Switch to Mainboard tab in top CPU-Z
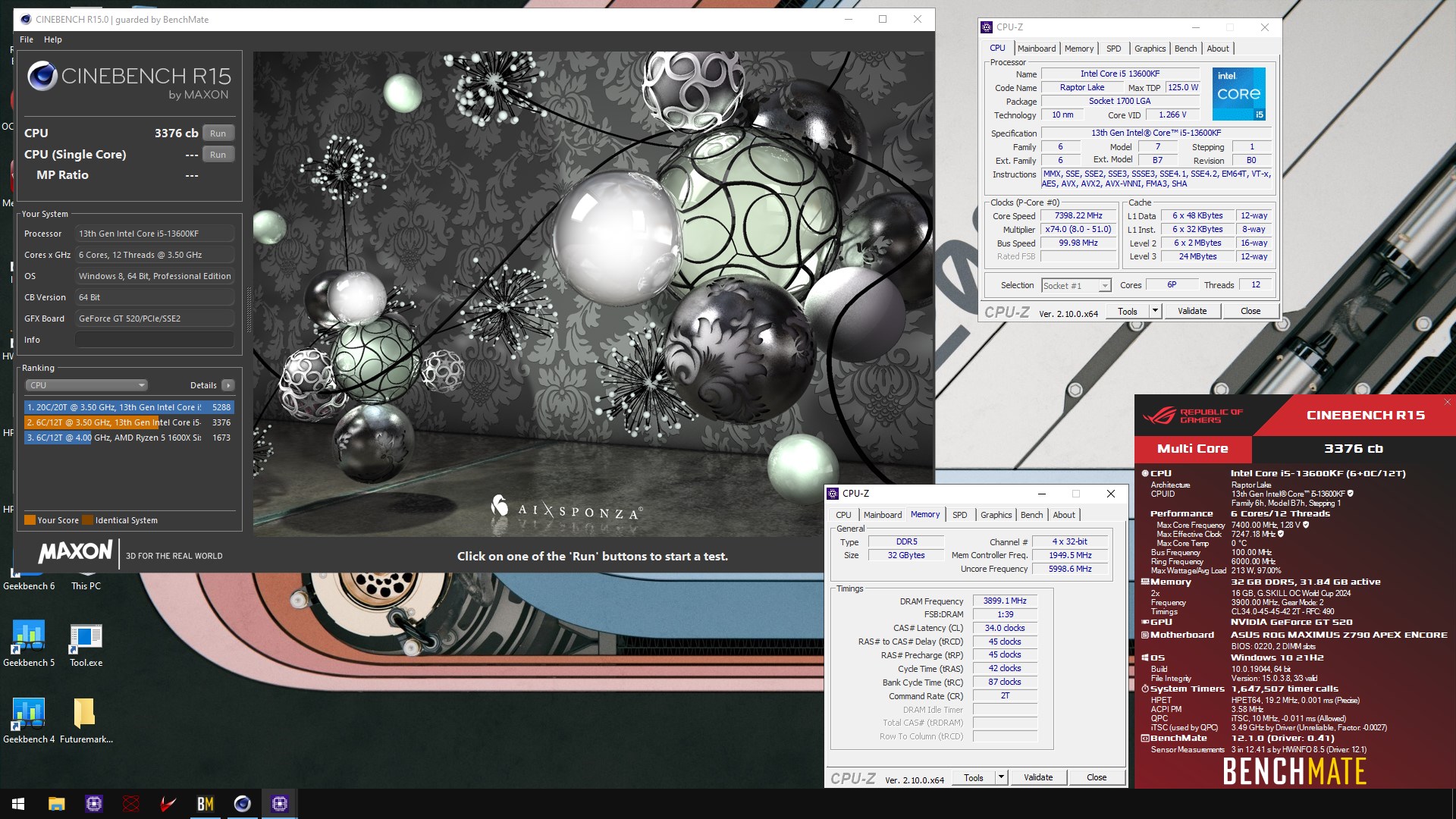The image size is (1456, 819). [x=1036, y=49]
